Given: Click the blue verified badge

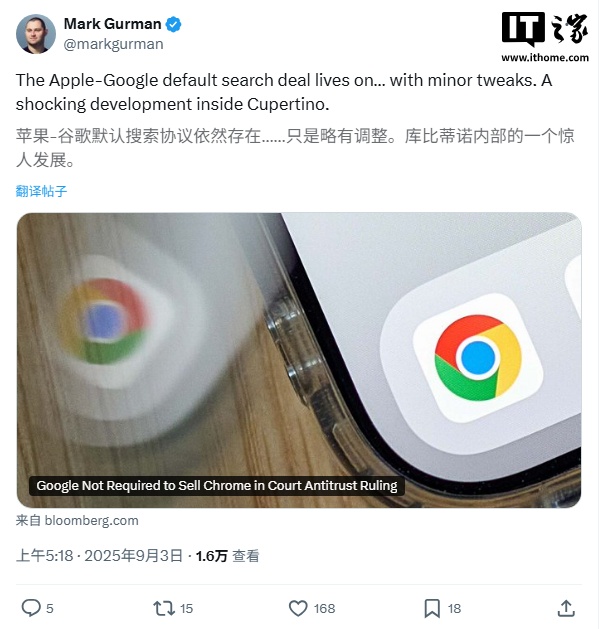Looking at the screenshot, I should tap(173, 24).
